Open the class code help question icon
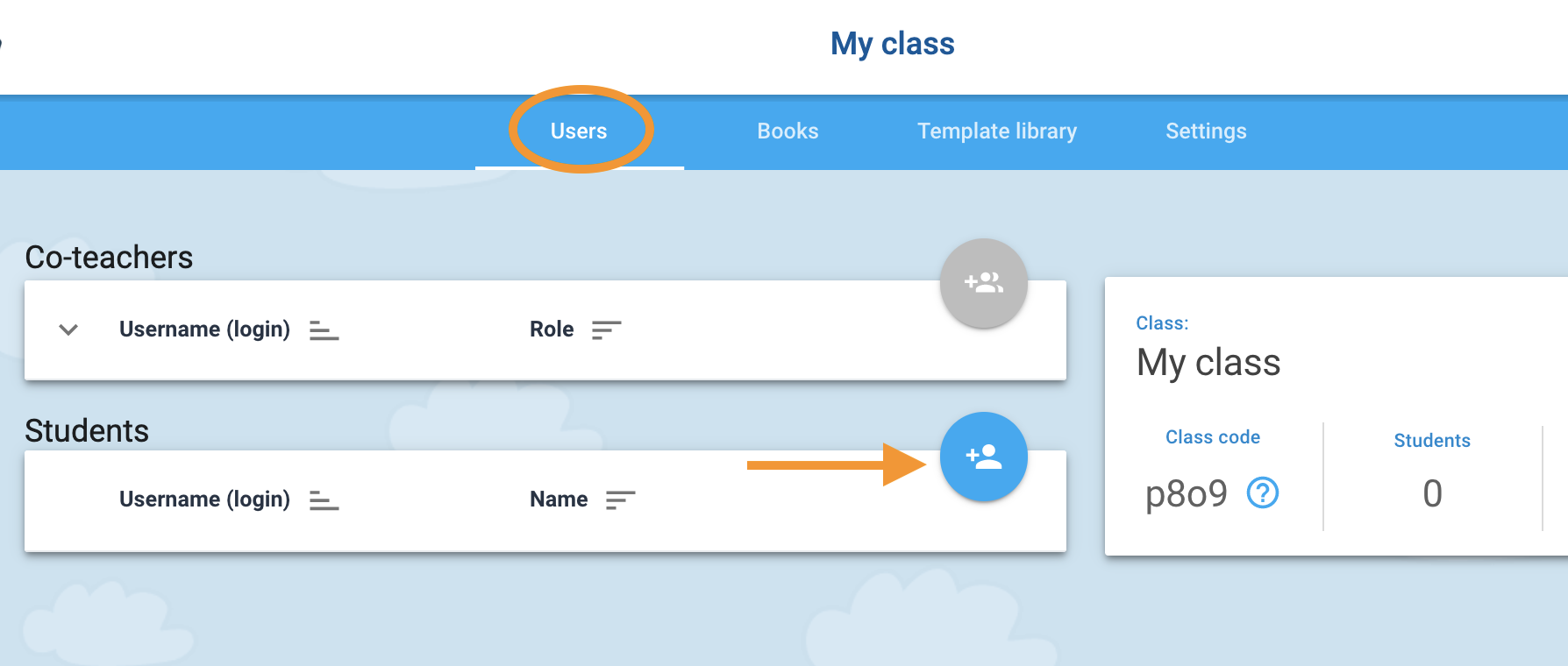 pos(1263,493)
